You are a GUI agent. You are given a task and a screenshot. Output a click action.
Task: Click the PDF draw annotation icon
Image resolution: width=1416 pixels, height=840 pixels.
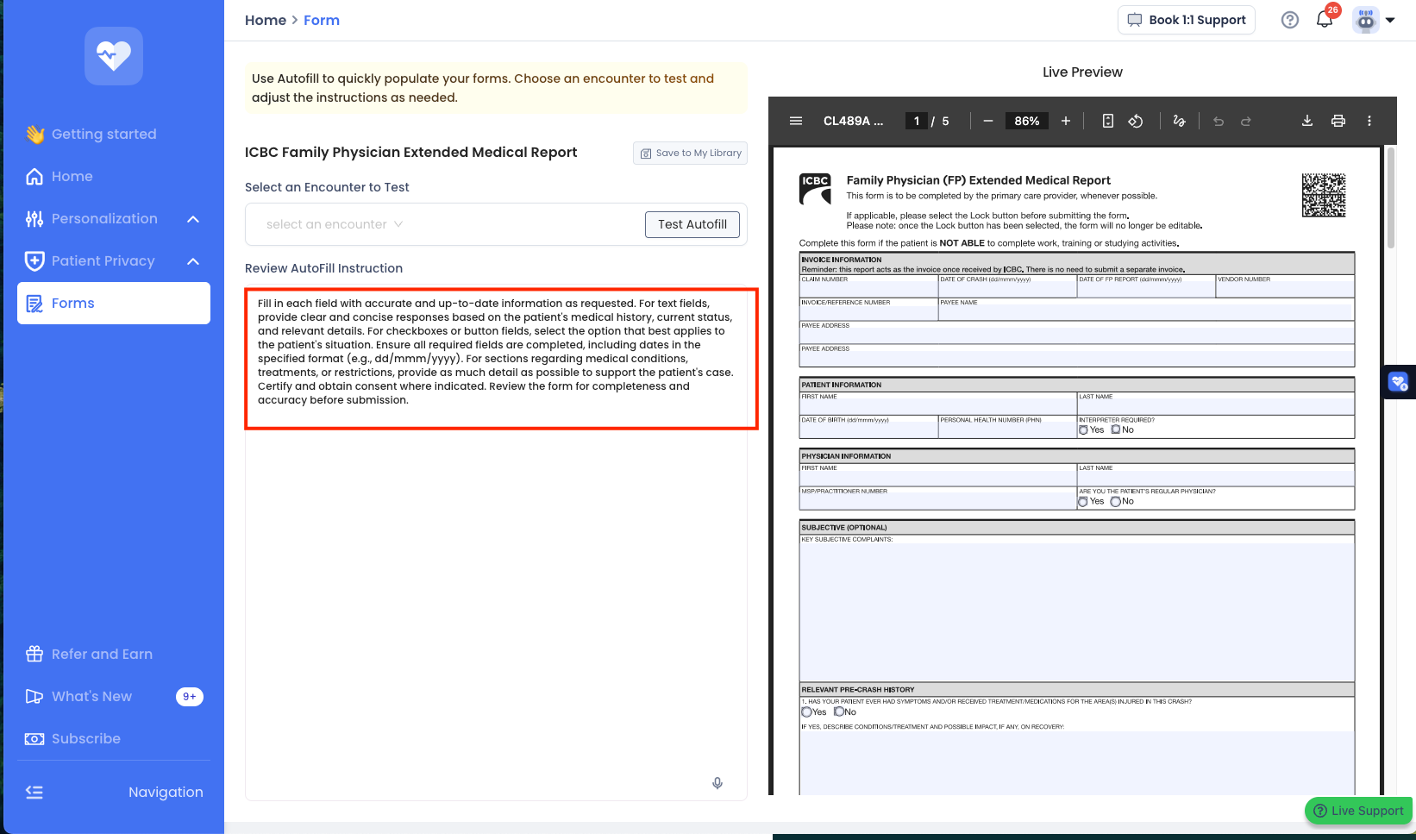point(1179,121)
